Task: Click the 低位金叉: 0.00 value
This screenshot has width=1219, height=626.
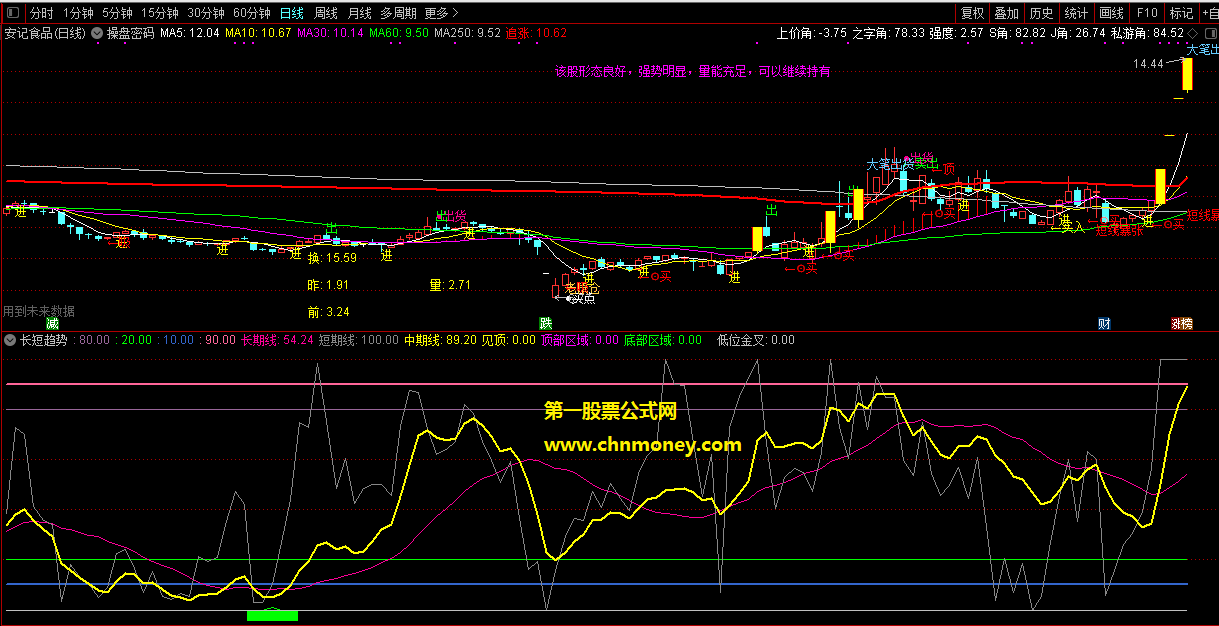Action: pyautogui.click(x=756, y=340)
